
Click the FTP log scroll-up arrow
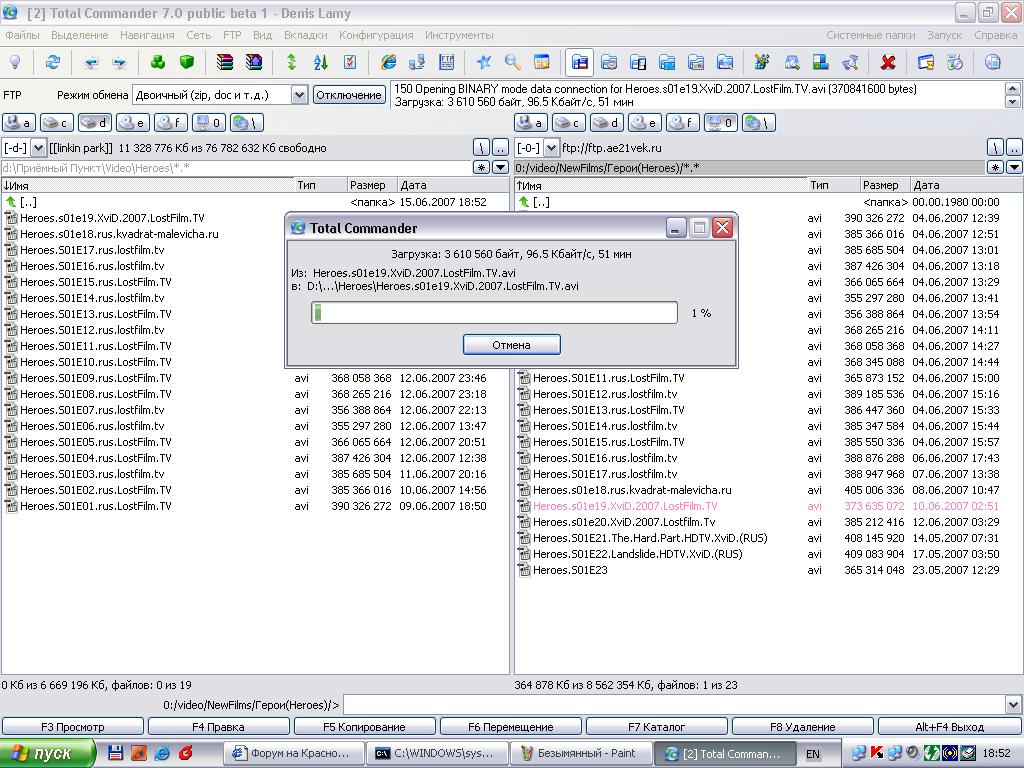click(x=1013, y=88)
